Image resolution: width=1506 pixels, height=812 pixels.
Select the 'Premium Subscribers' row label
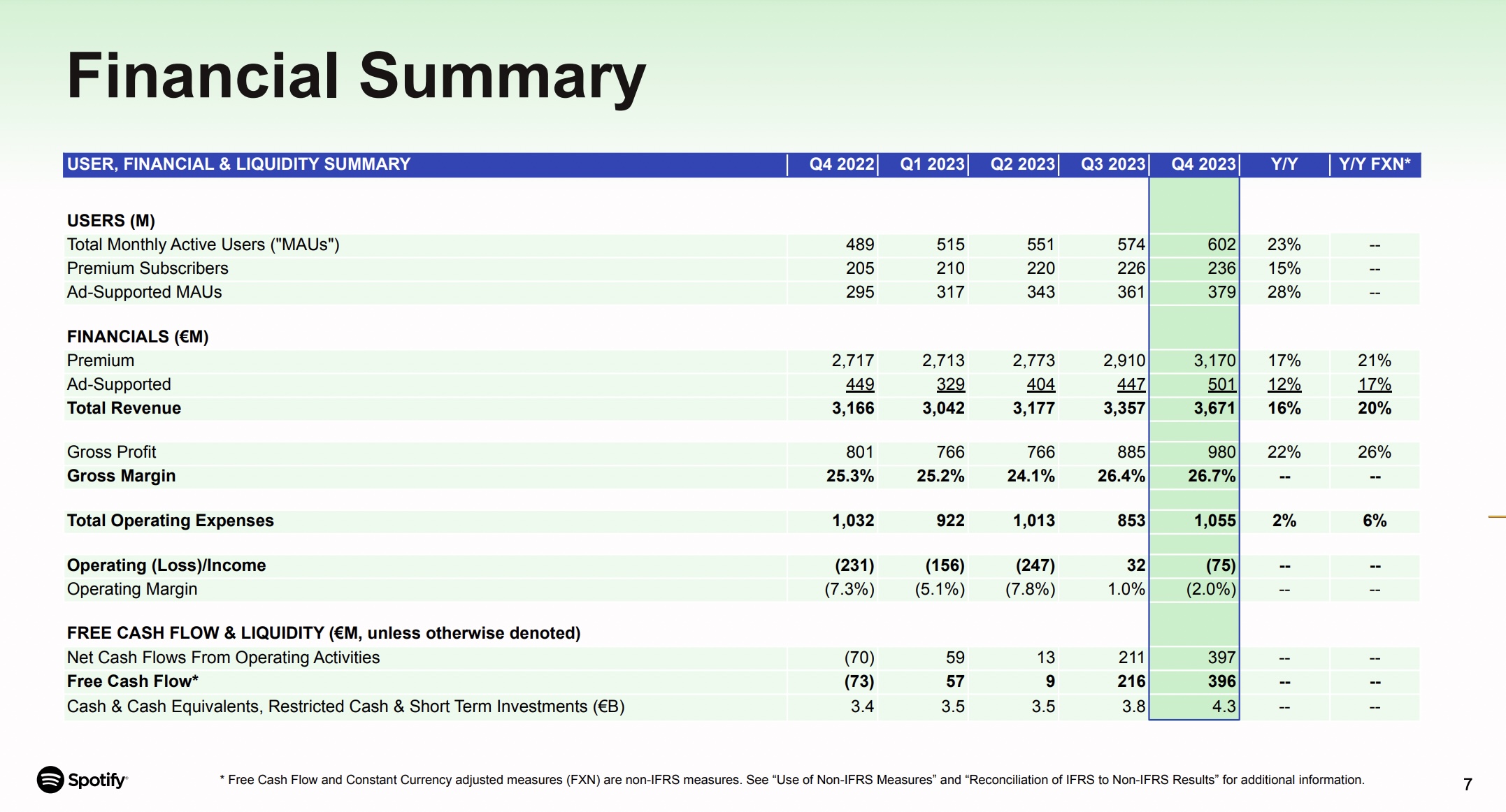148,268
